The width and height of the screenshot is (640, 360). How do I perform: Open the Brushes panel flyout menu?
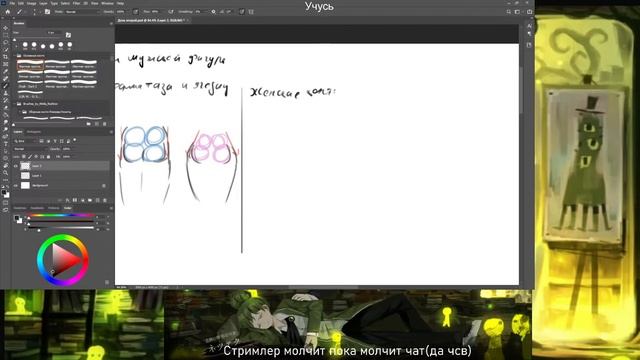pyautogui.click(x=111, y=23)
